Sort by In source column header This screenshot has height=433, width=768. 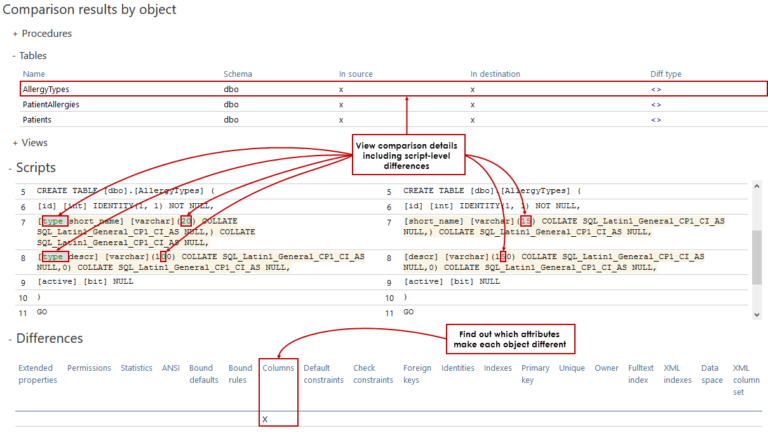tap(356, 74)
